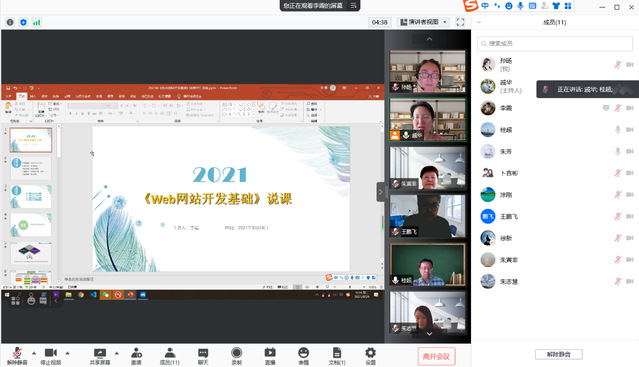Expand video options arrow beside camera
Viewport: 639px width, 367px height.
[68, 353]
